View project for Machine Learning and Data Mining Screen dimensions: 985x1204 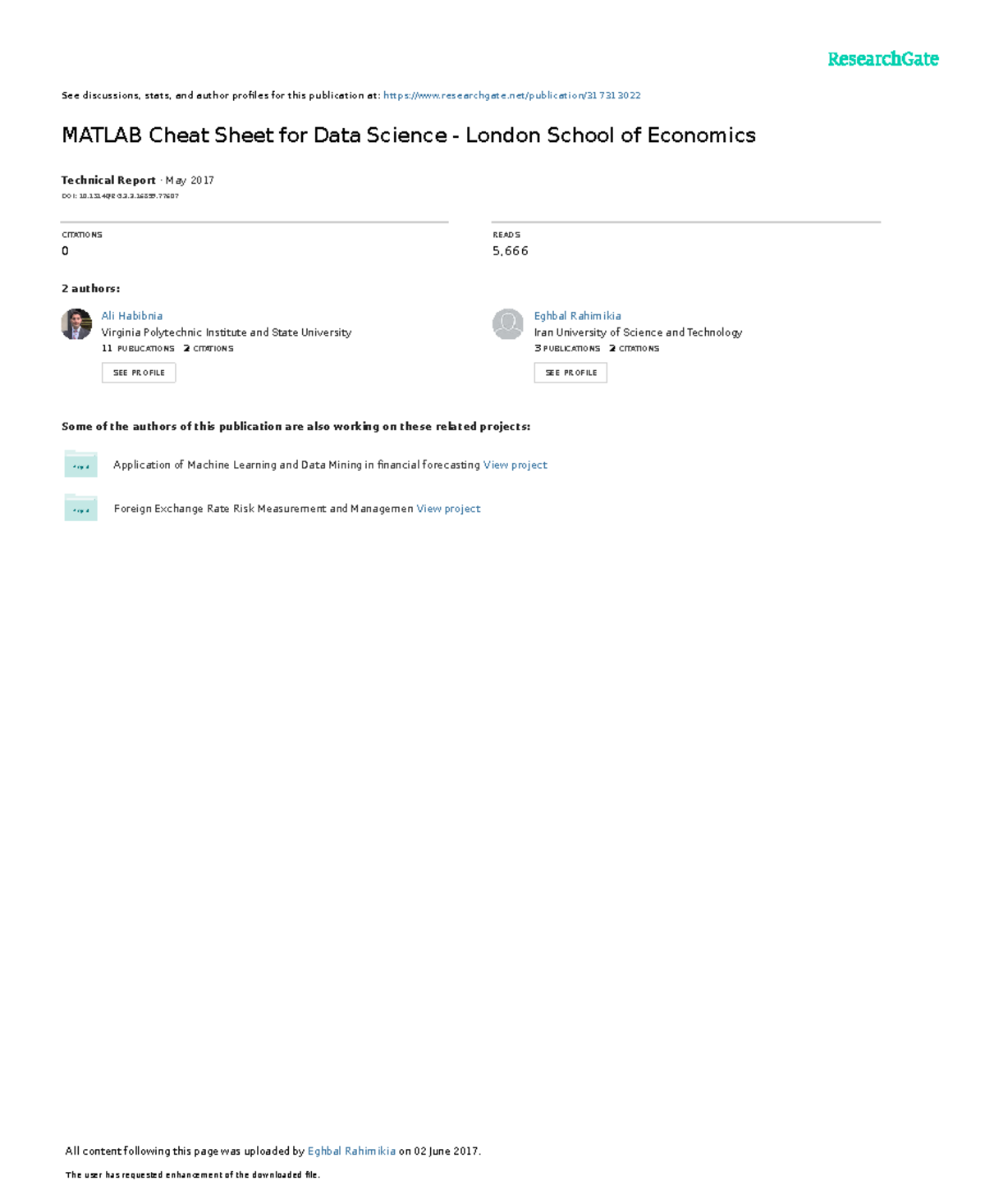[x=515, y=465]
